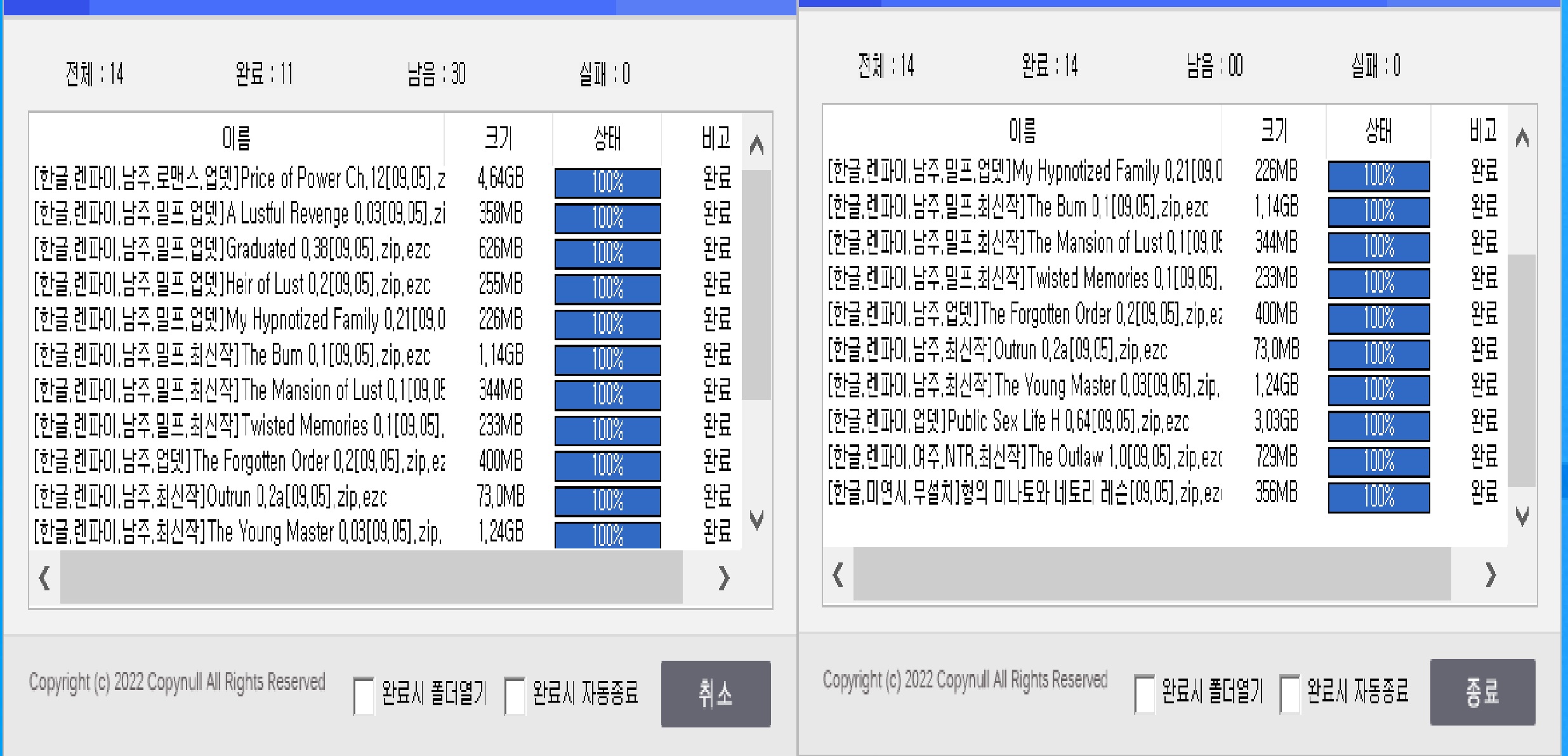
Task: Click scroll up arrow in left list
Action: tap(756, 146)
